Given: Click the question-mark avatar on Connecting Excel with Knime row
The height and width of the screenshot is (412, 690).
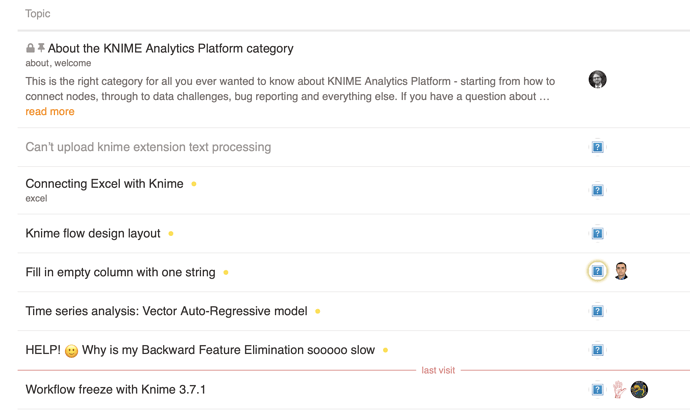Looking at the screenshot, I should [597, 190].
